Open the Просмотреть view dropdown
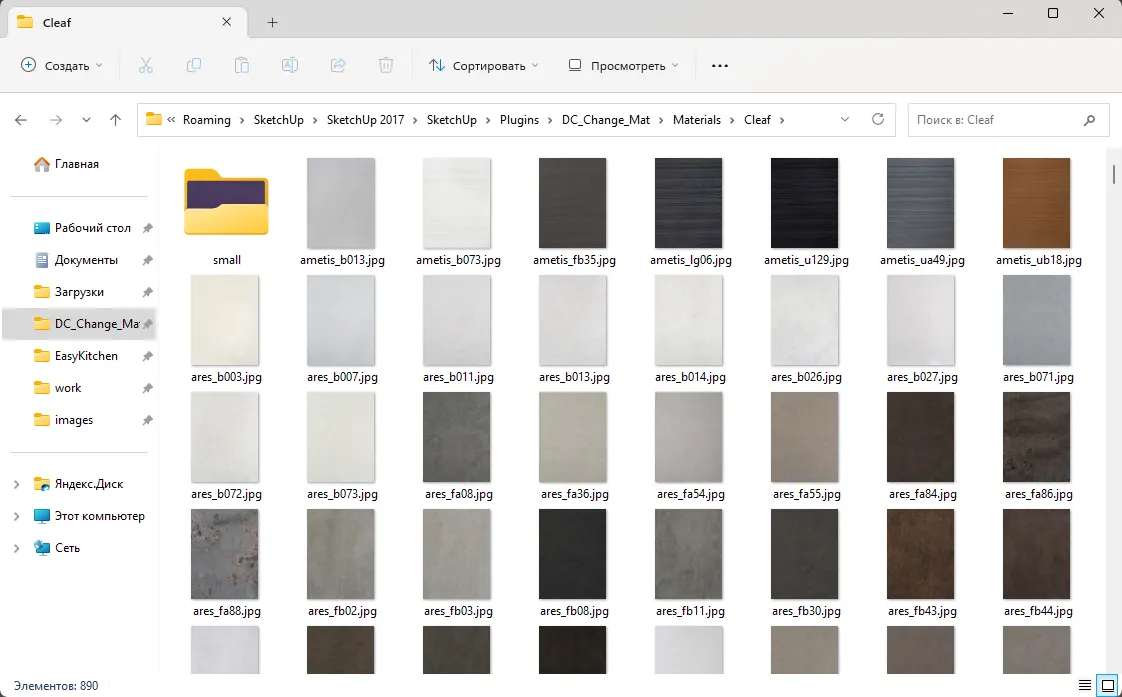 click(x=623, y=65)
